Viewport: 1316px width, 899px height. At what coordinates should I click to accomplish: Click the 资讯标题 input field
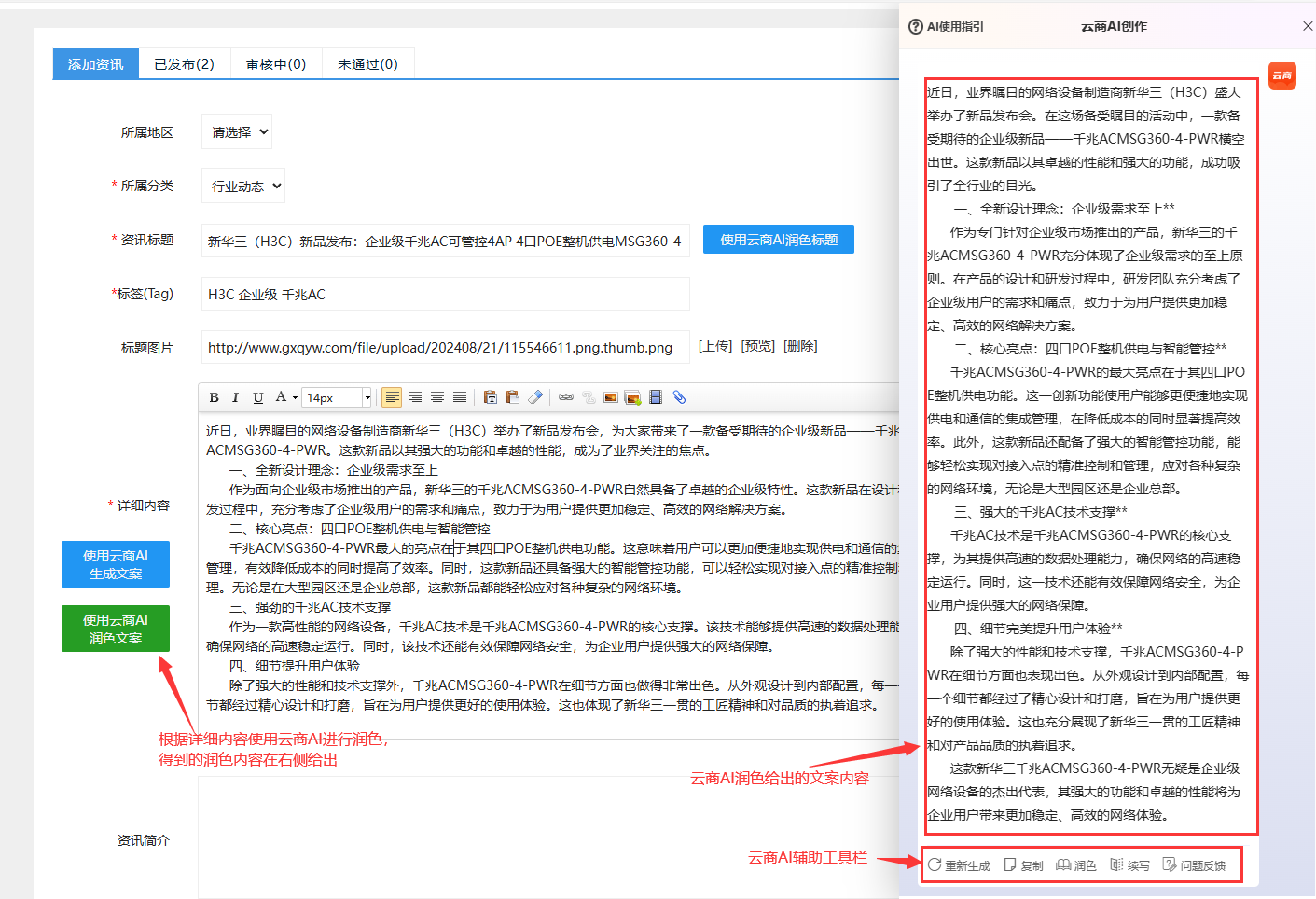pos(446,241)
